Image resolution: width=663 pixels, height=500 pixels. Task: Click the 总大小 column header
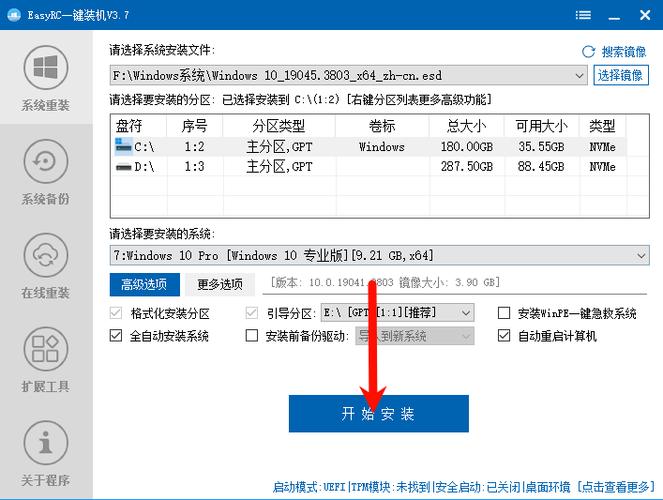tap(467, 126)
